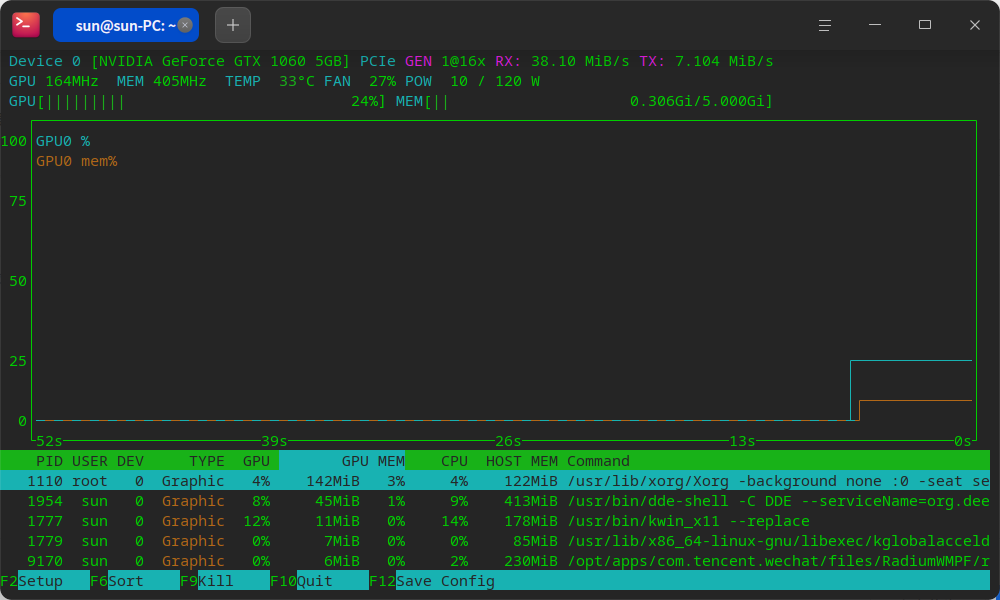Click the GPU utilization bar showing 24%

click(x=198, y=101)
